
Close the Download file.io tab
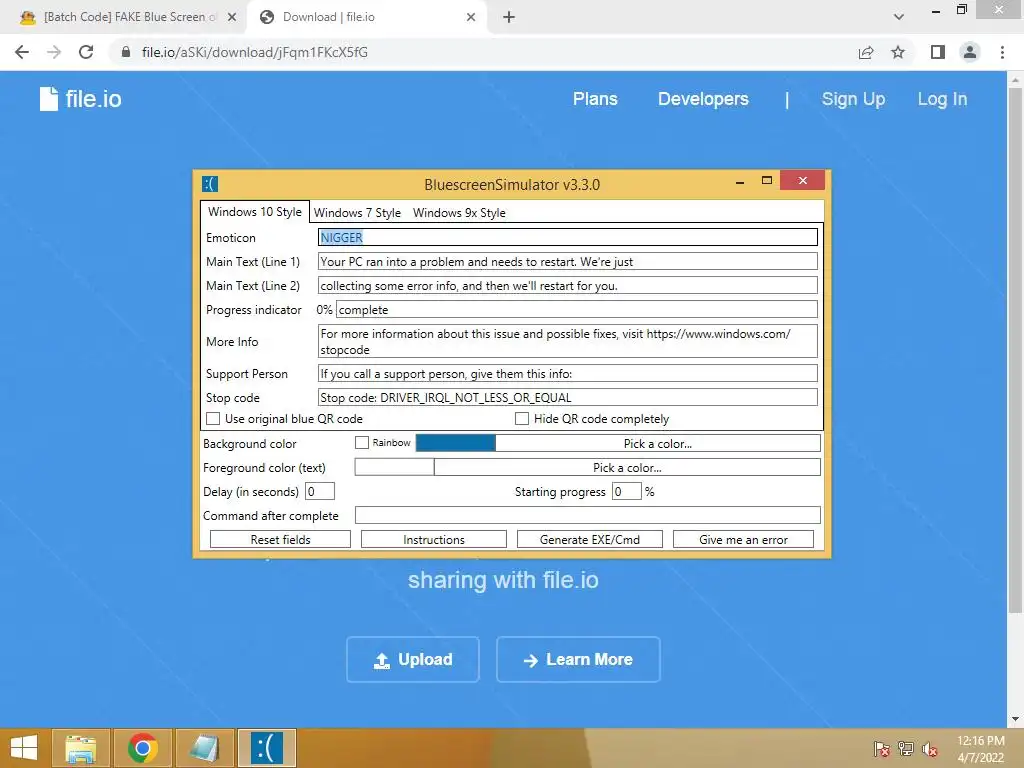[471, 17]
